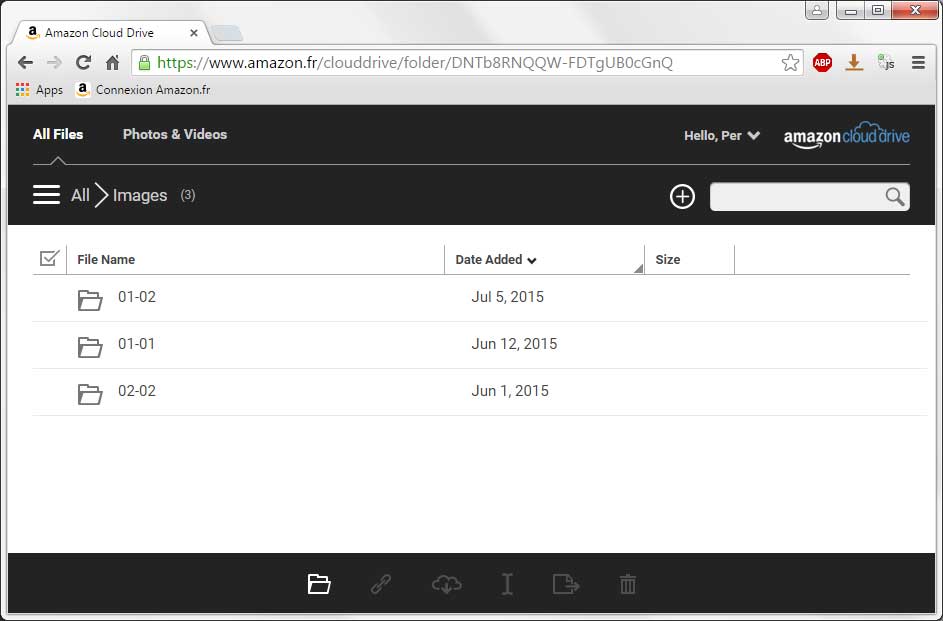Share a link using the link icon

(x=380, y=584)
